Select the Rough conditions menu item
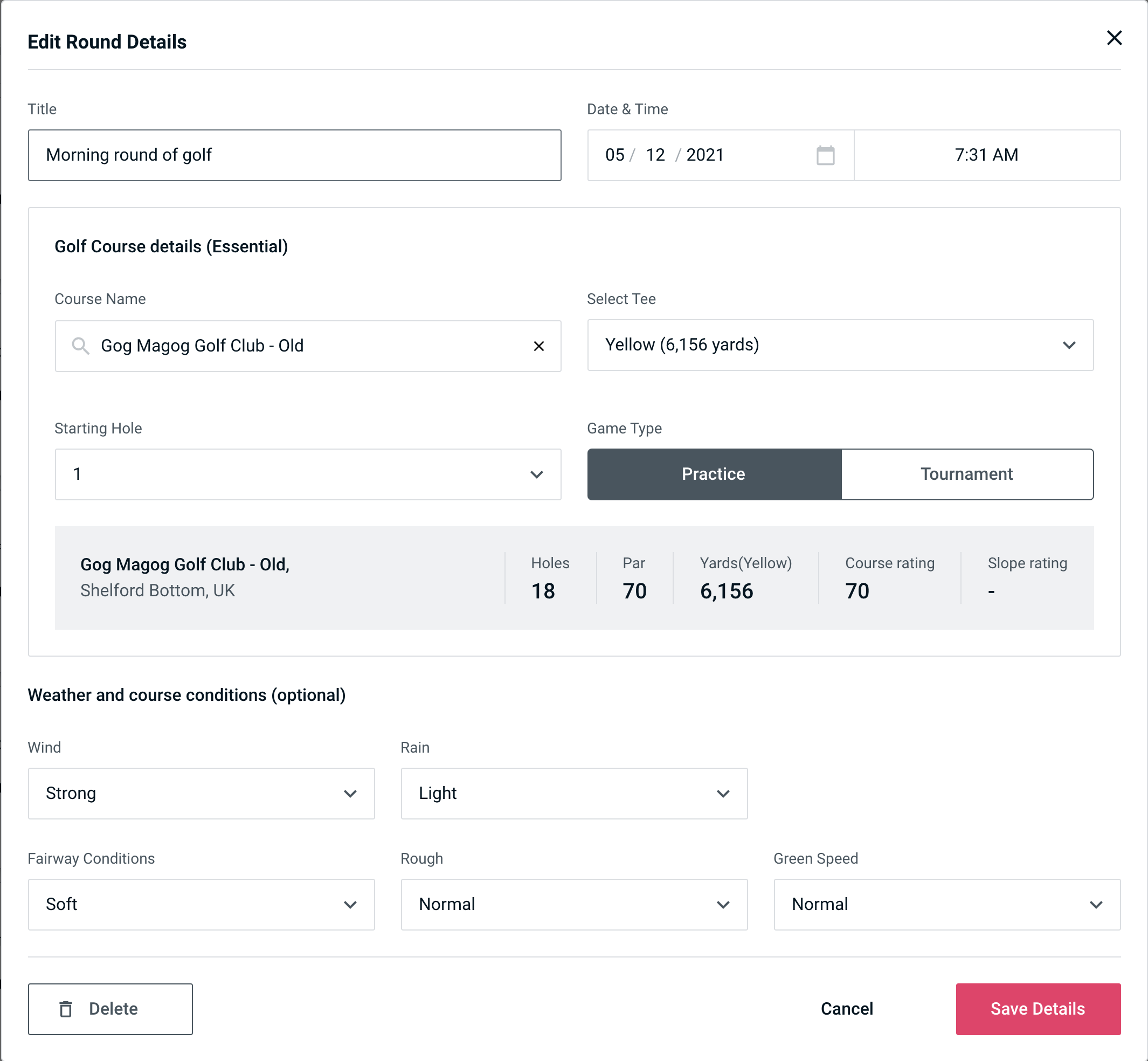The width and height of the screenshot is (1148, 1061). tap(573, 904)
